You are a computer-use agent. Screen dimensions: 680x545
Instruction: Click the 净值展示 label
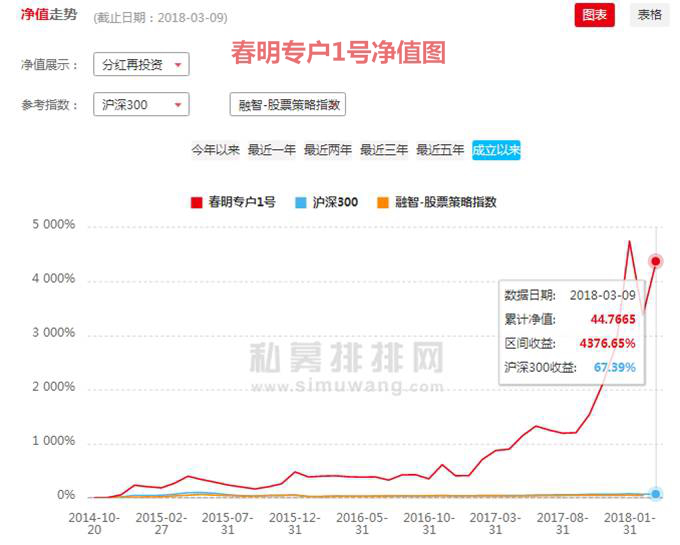(49, 65)
